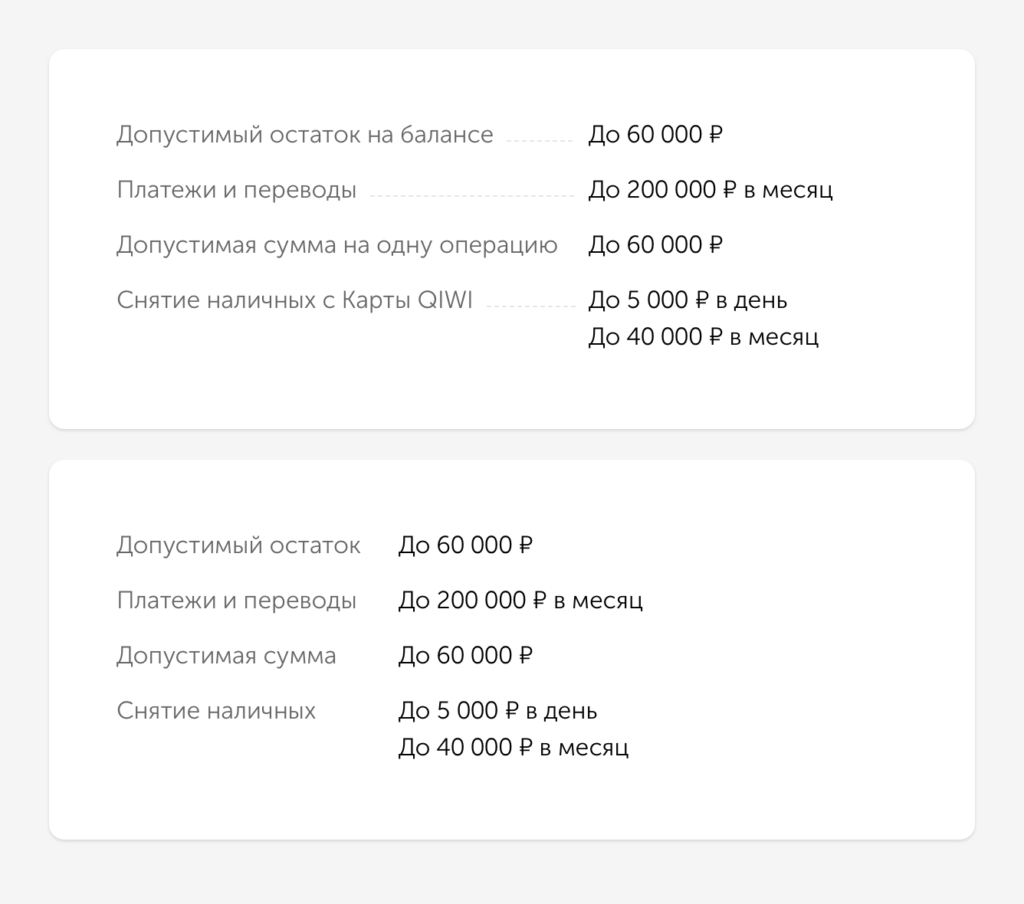Click 'Платежи и переводы' in top card
The height and width of the screenshot is (904, 1024).
(236, 190)
